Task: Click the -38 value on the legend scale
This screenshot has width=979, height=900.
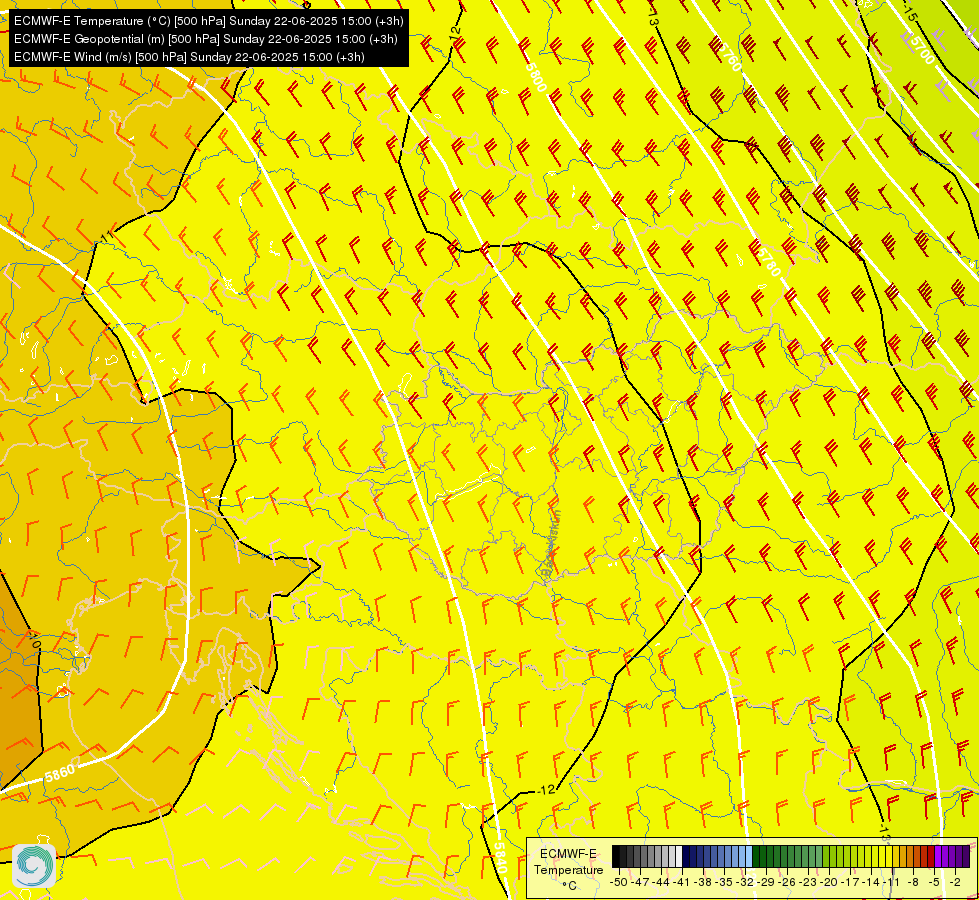Action: point(703,882)
